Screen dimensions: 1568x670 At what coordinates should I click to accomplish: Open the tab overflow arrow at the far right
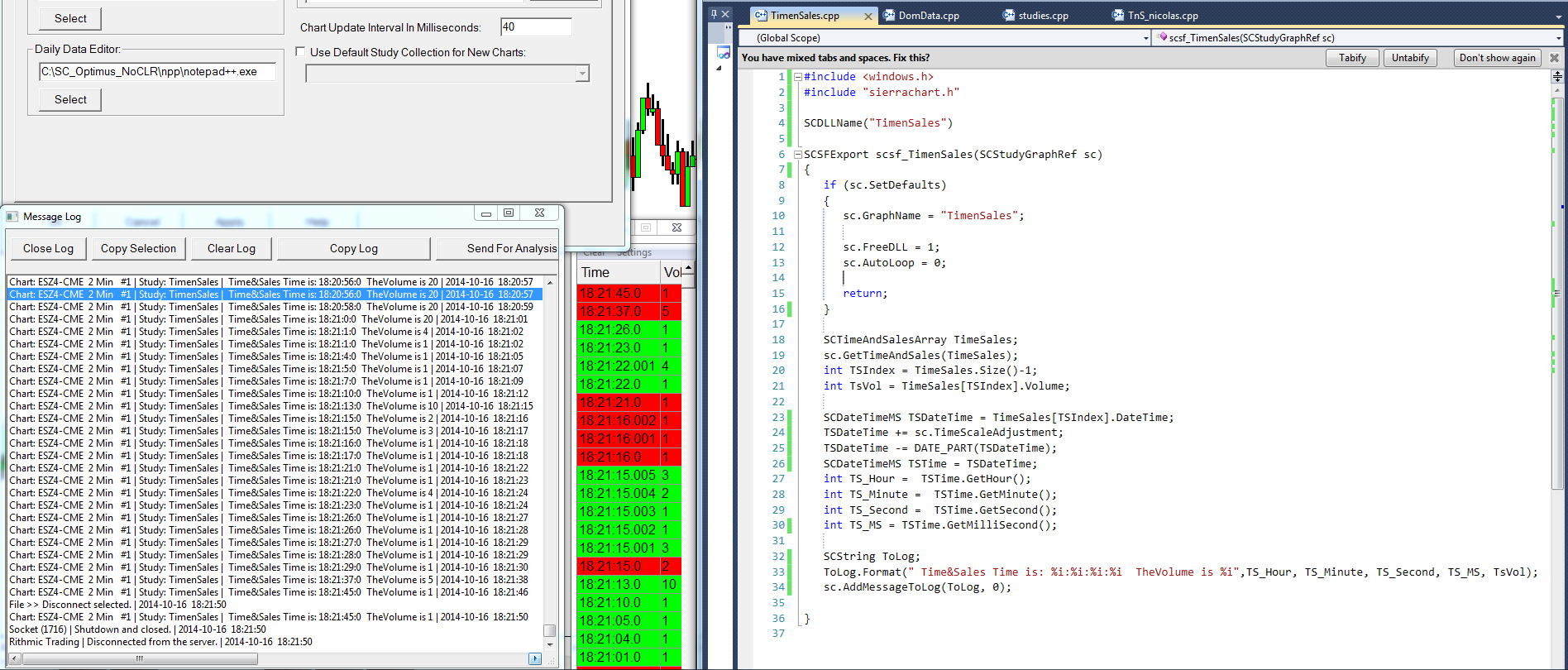1558,16
